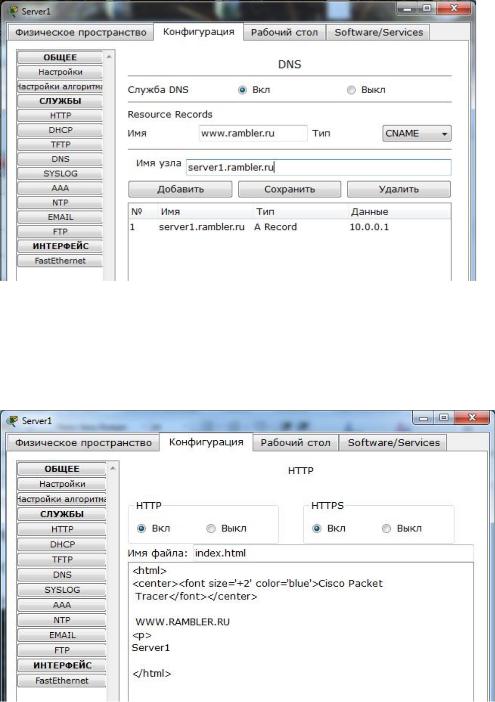Click scroll-up arrow of HTTP window sidebar
This screenshot has height=702, width=495.
tap(113, 469)
